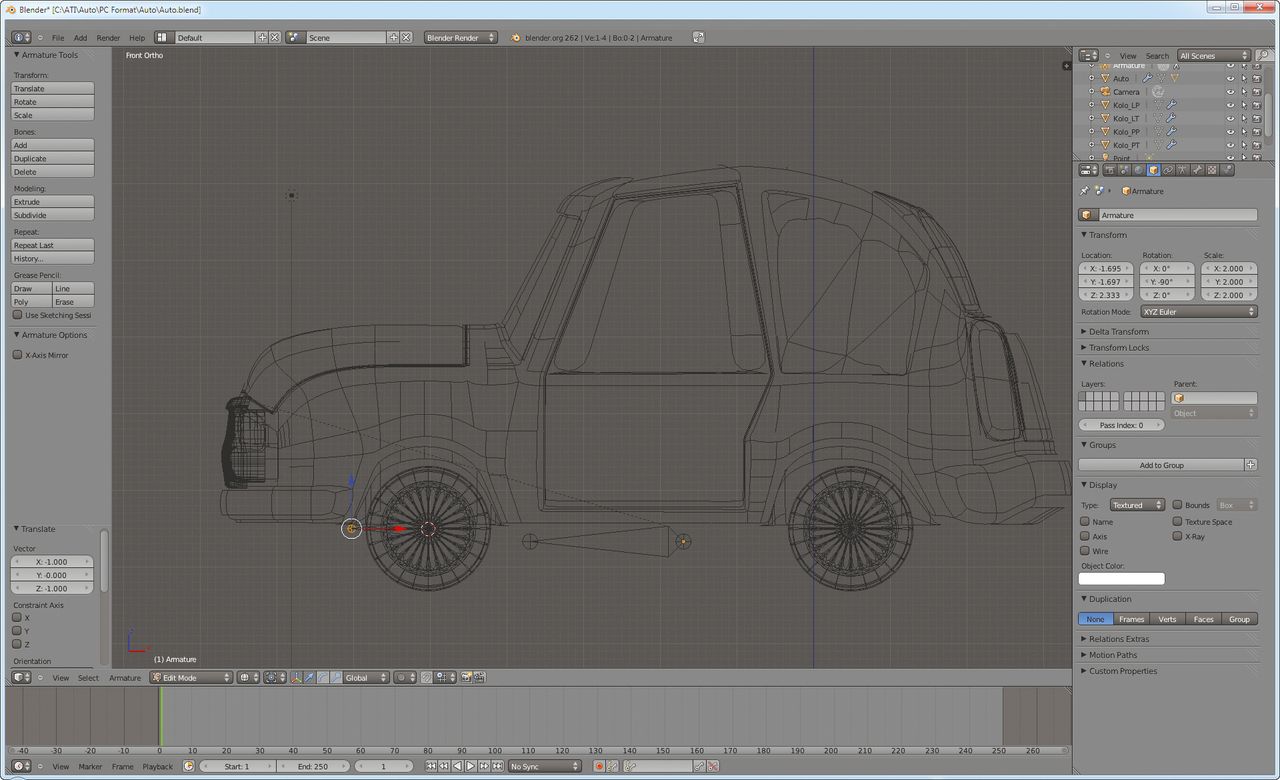The image size is (1280, 780).
Task: Open the Select menu in 3D view header
Action: (x=89, y=678)
